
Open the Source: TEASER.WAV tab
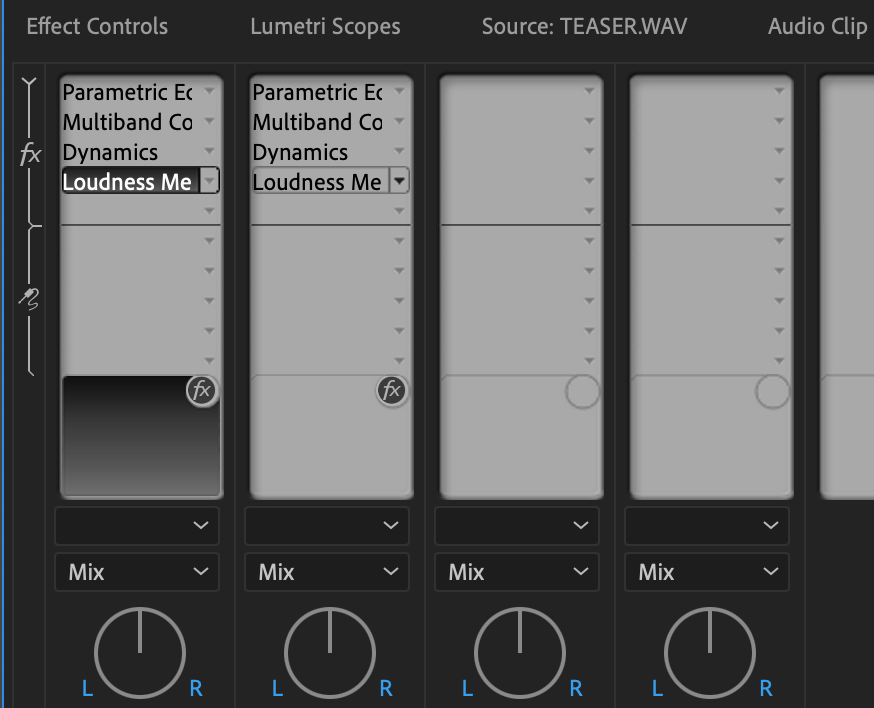pyautogui.click(x=584, y=26)
